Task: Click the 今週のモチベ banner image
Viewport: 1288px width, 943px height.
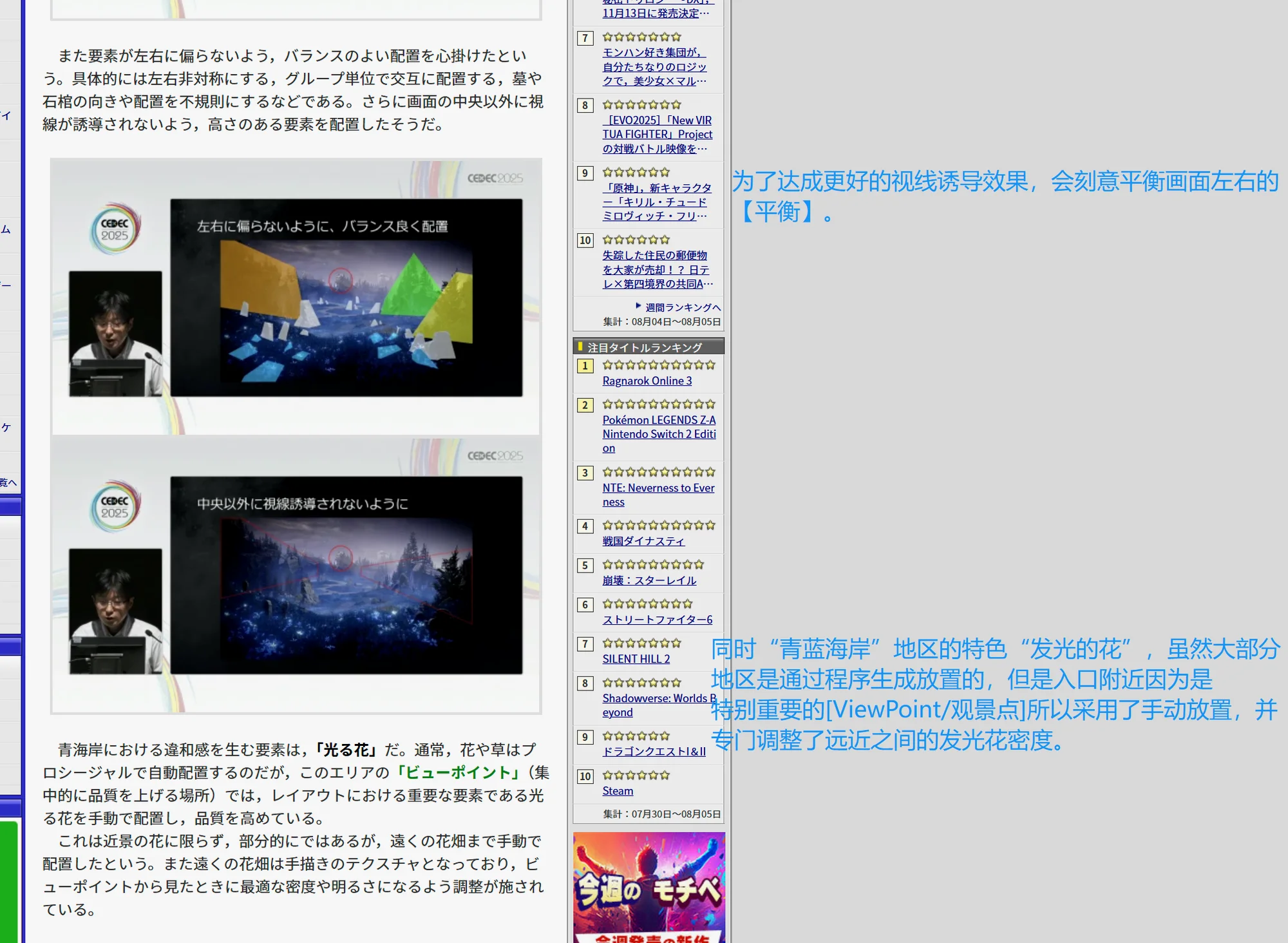Action: [649, 888]
